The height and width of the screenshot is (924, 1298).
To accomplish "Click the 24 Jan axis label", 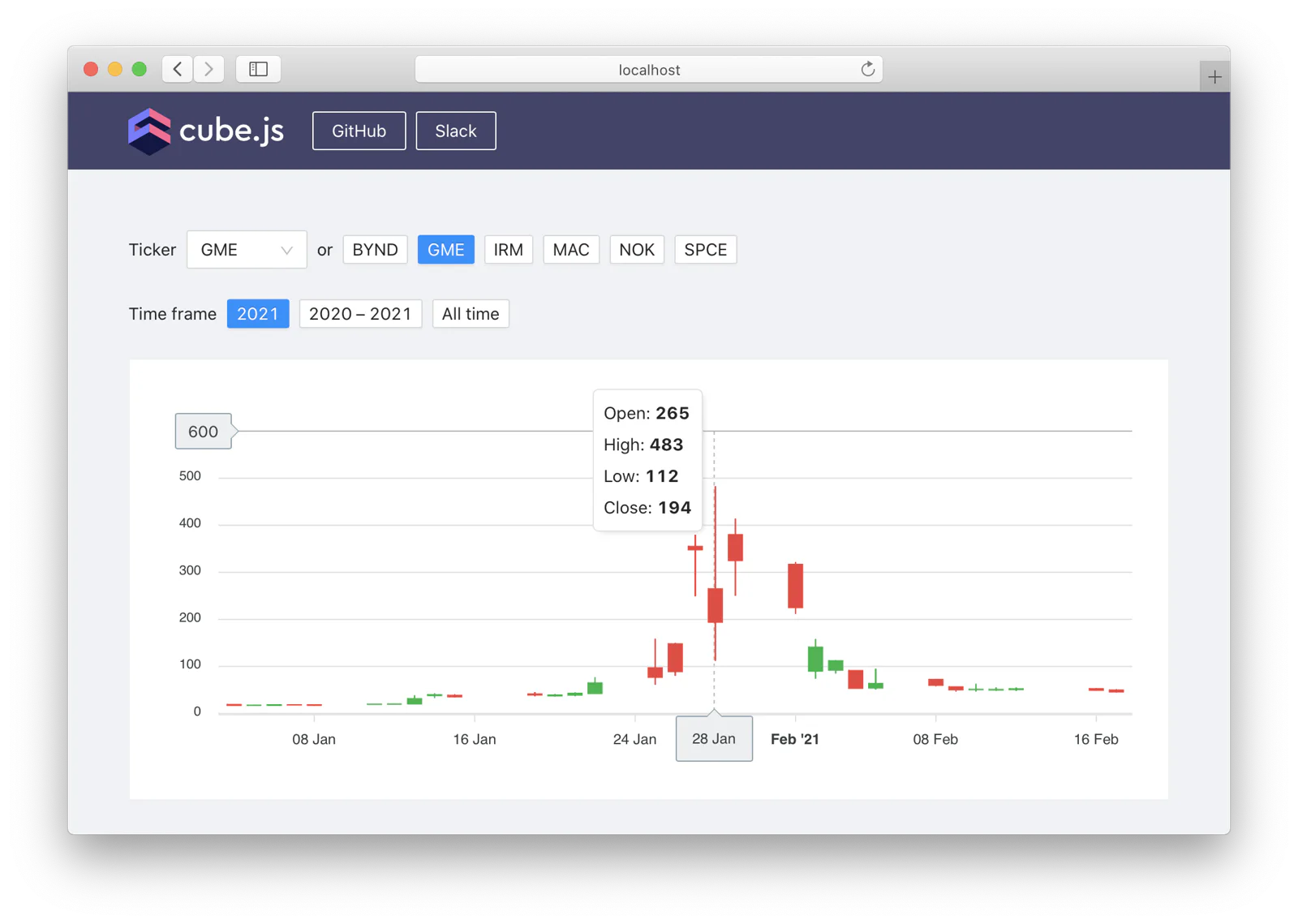I will point(634,739).
